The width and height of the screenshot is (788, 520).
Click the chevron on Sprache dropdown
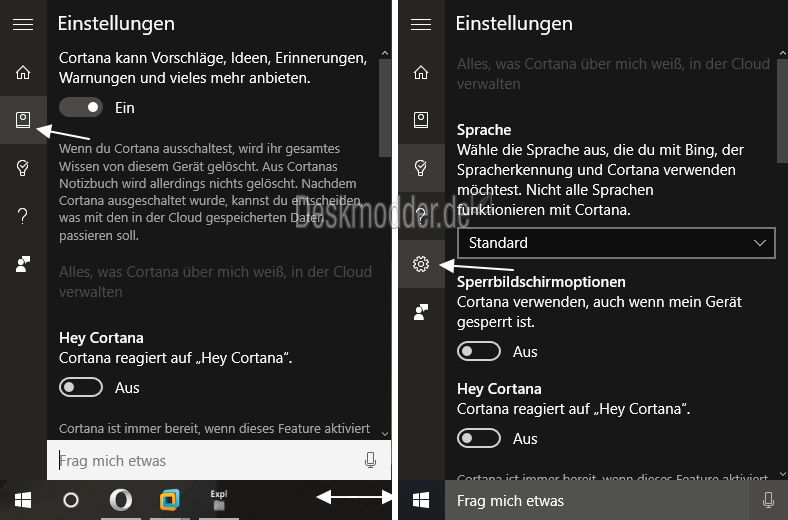coord(760,243)
